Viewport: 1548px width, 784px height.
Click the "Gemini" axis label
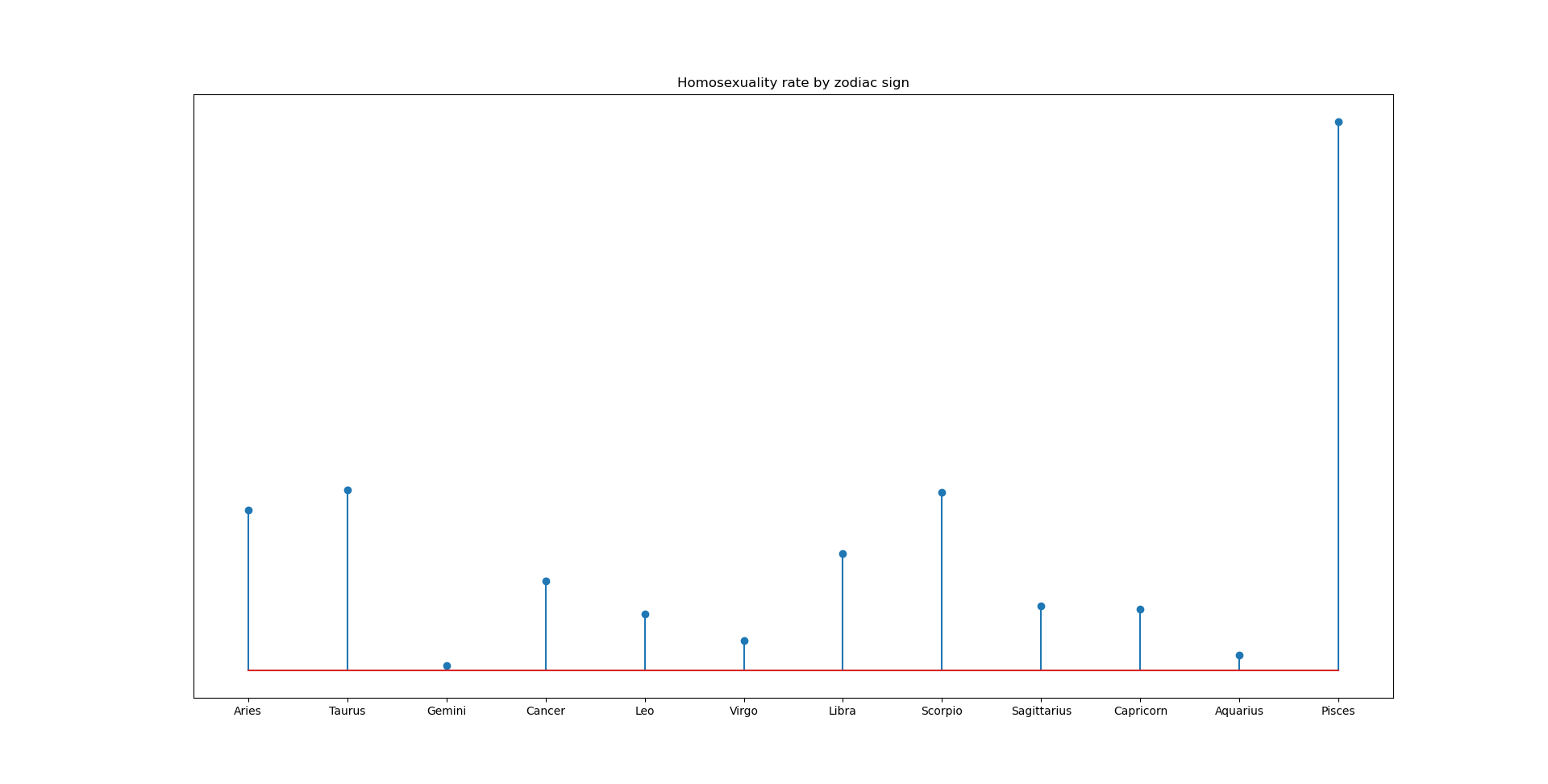tap(447, 711)
